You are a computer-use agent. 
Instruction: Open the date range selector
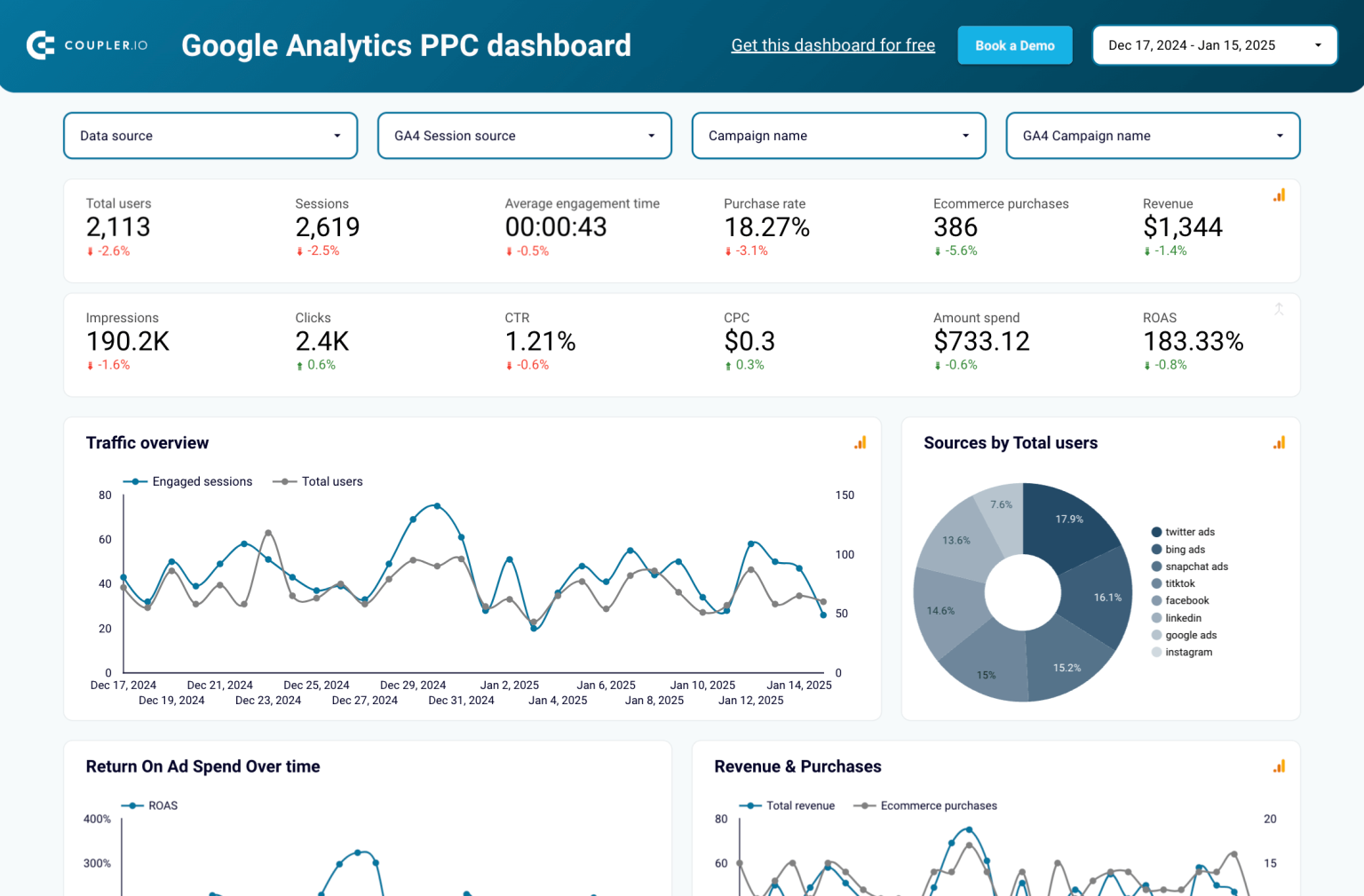point(1215,44)
